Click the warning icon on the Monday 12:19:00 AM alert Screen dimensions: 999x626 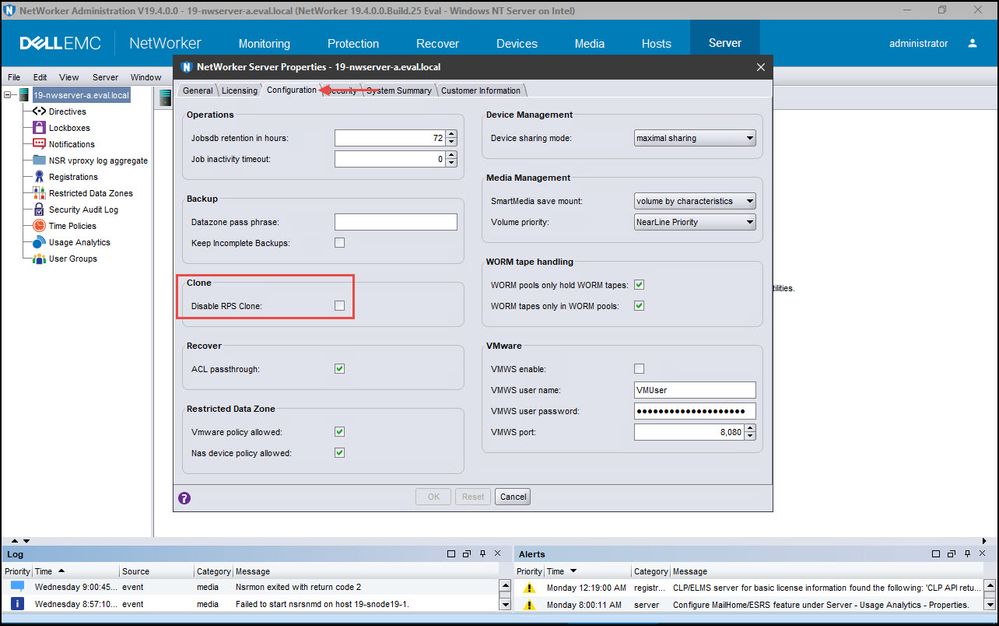click(529, 588)
